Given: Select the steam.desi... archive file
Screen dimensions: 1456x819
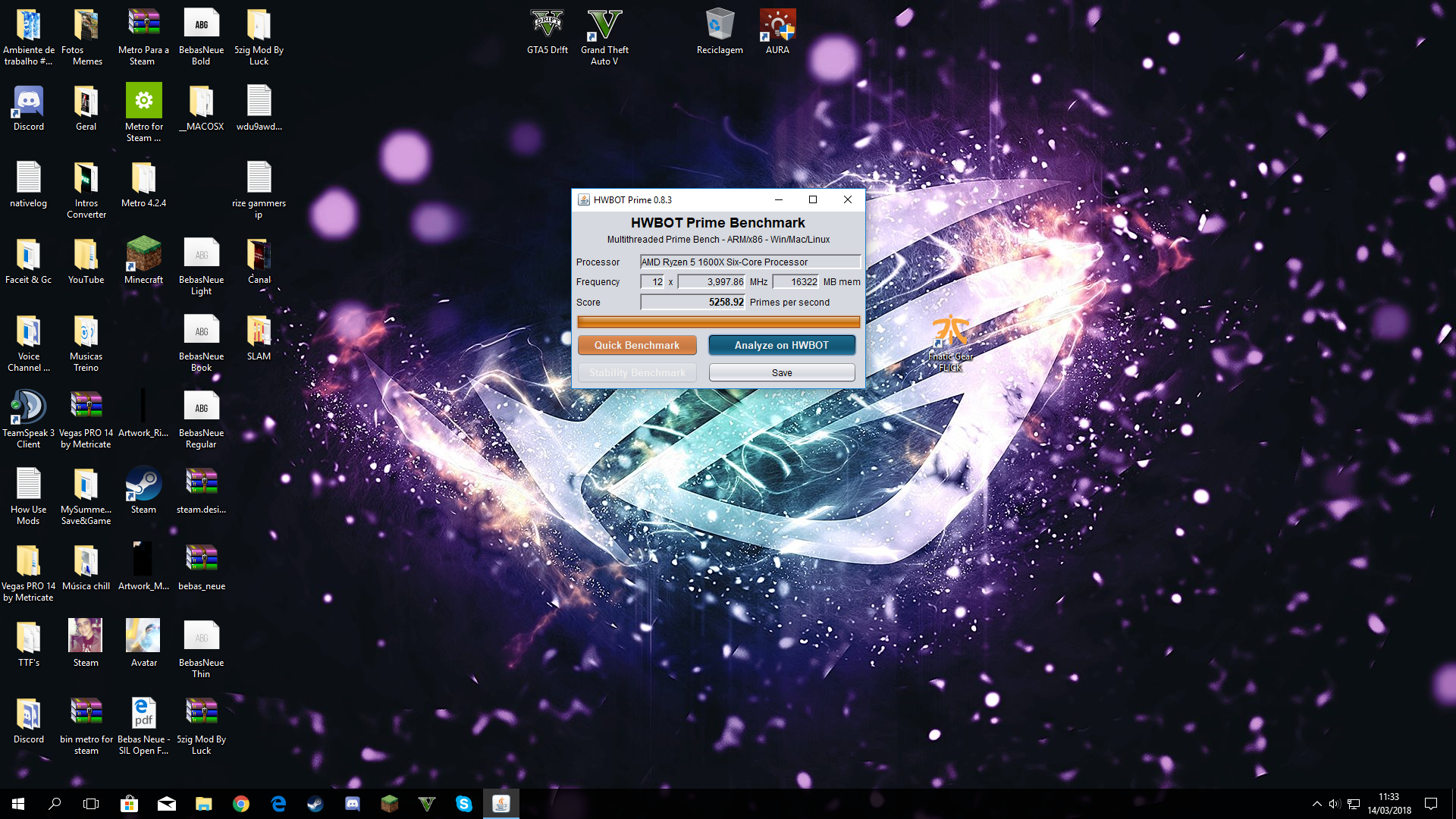Looking at the screenshot, I should pos(201,491).
